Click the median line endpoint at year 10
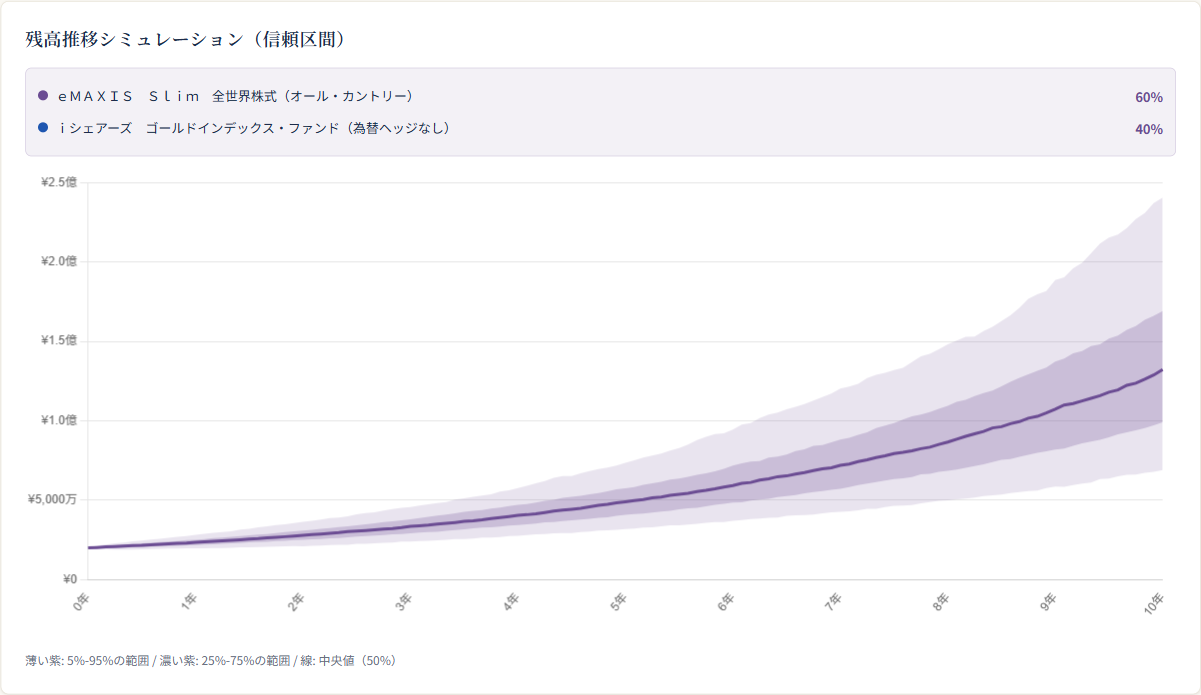1201x695 pixels. coord(1162,370)
